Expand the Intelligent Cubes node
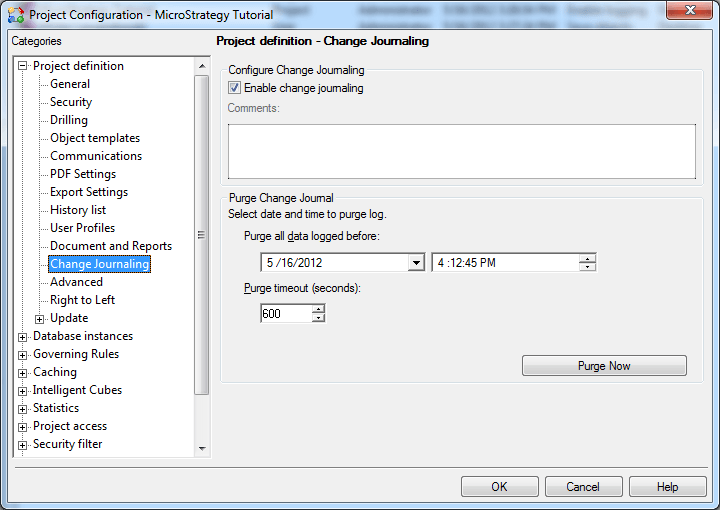The height and width of the screenshot is (510, 720). click(x=22, y=391)
